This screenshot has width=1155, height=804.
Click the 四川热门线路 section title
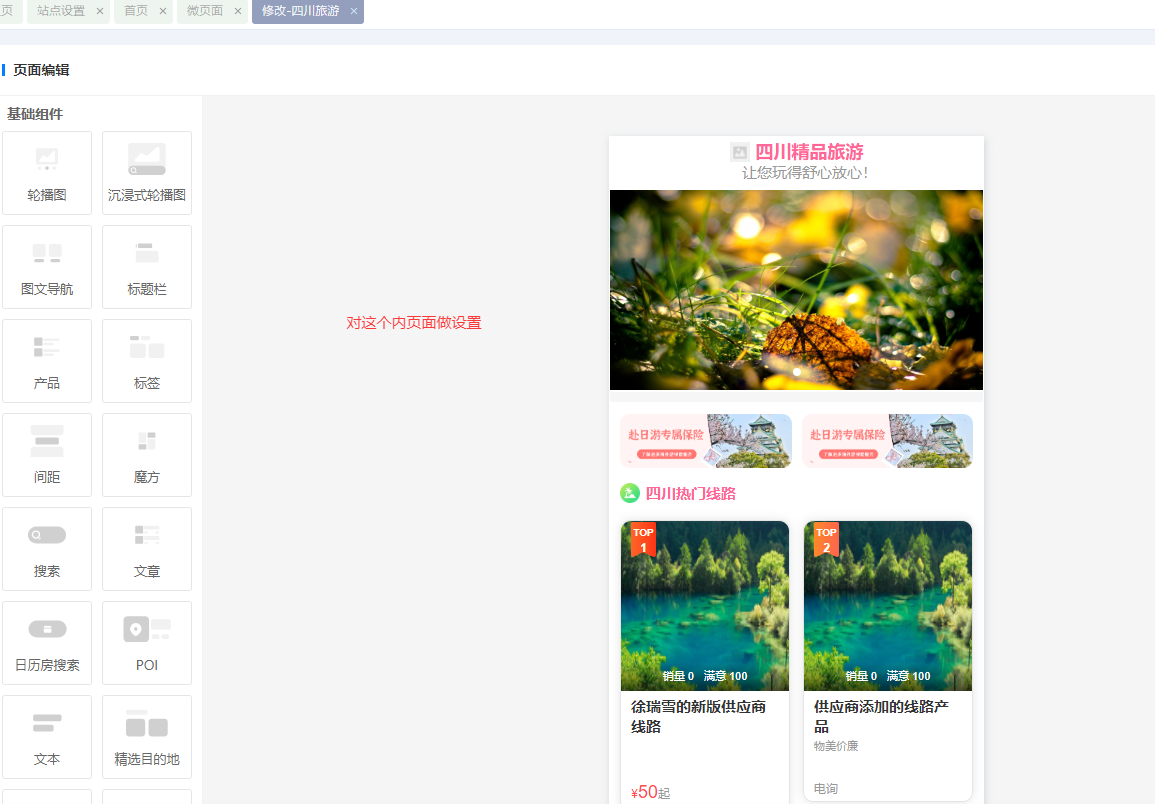pos(690,493)
